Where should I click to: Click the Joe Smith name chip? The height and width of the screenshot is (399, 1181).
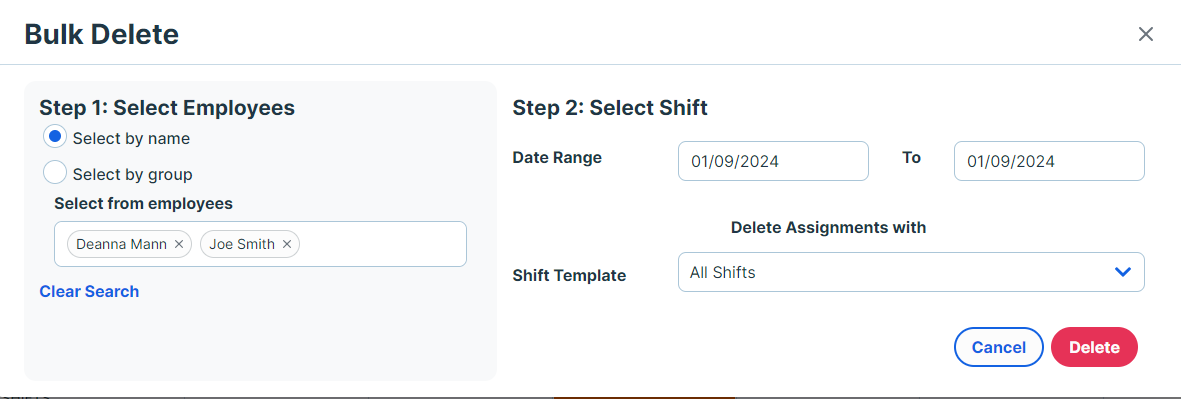click(x=242, y=245)
